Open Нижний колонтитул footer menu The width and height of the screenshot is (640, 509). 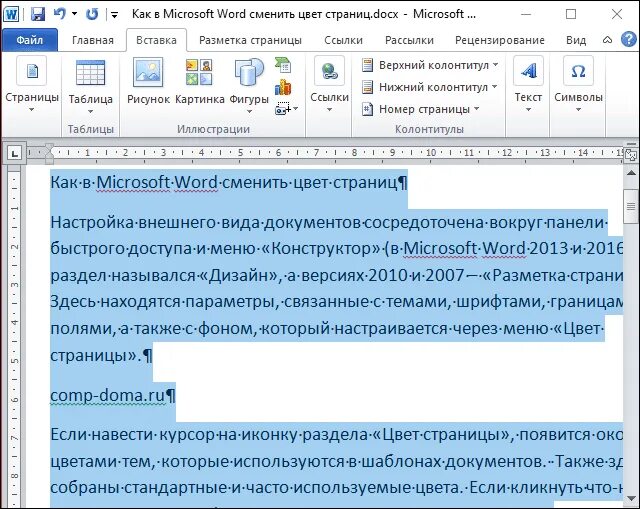(x=429, y=87)
